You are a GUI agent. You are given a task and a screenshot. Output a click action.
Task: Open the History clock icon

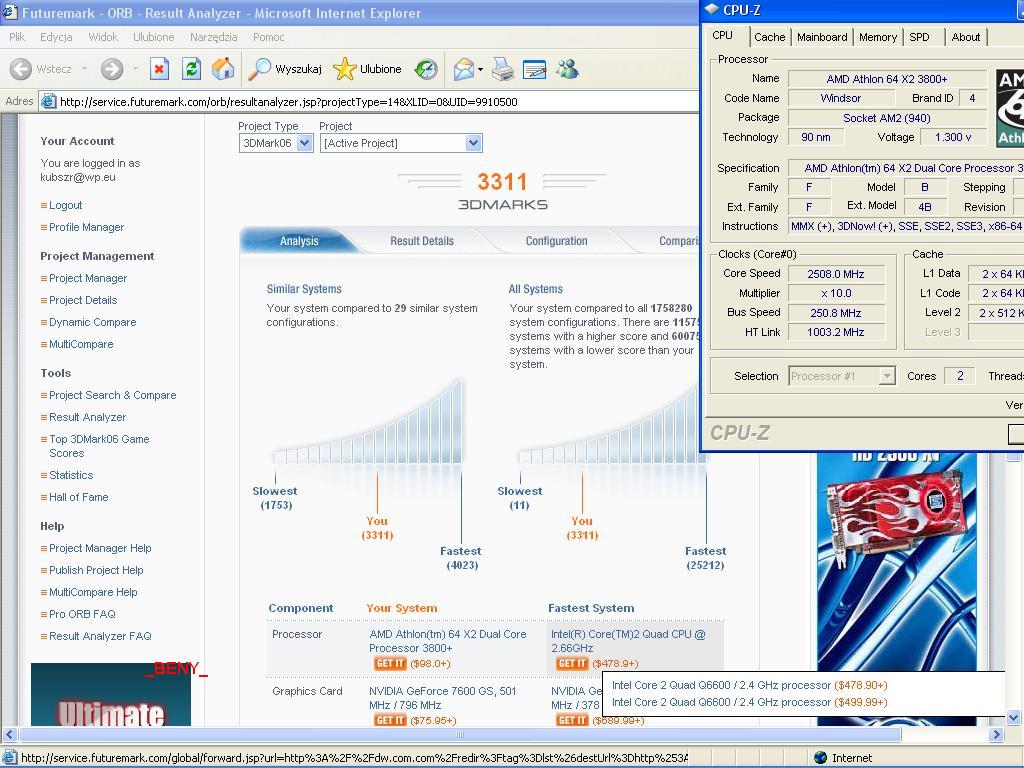tap(426, 69)
